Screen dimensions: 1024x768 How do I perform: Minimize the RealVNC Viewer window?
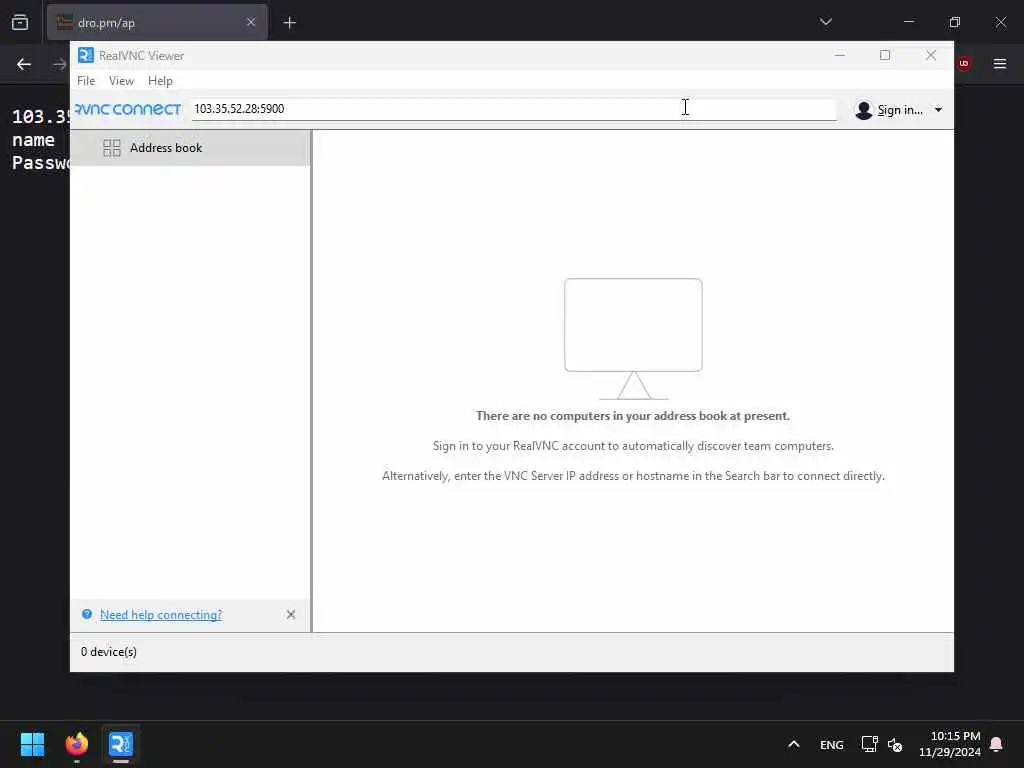(840, 56)
